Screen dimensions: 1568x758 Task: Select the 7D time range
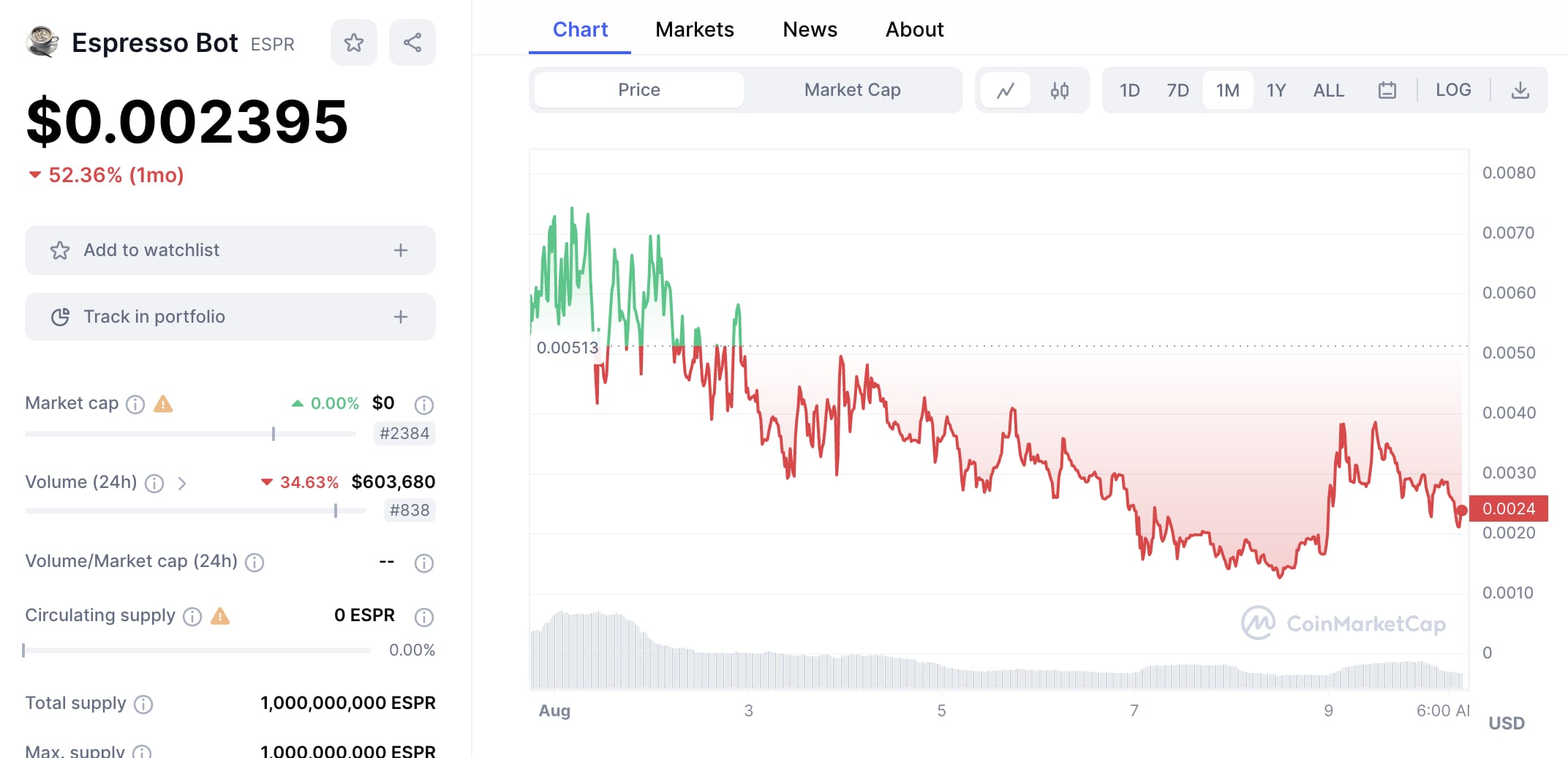point(1177,90)
